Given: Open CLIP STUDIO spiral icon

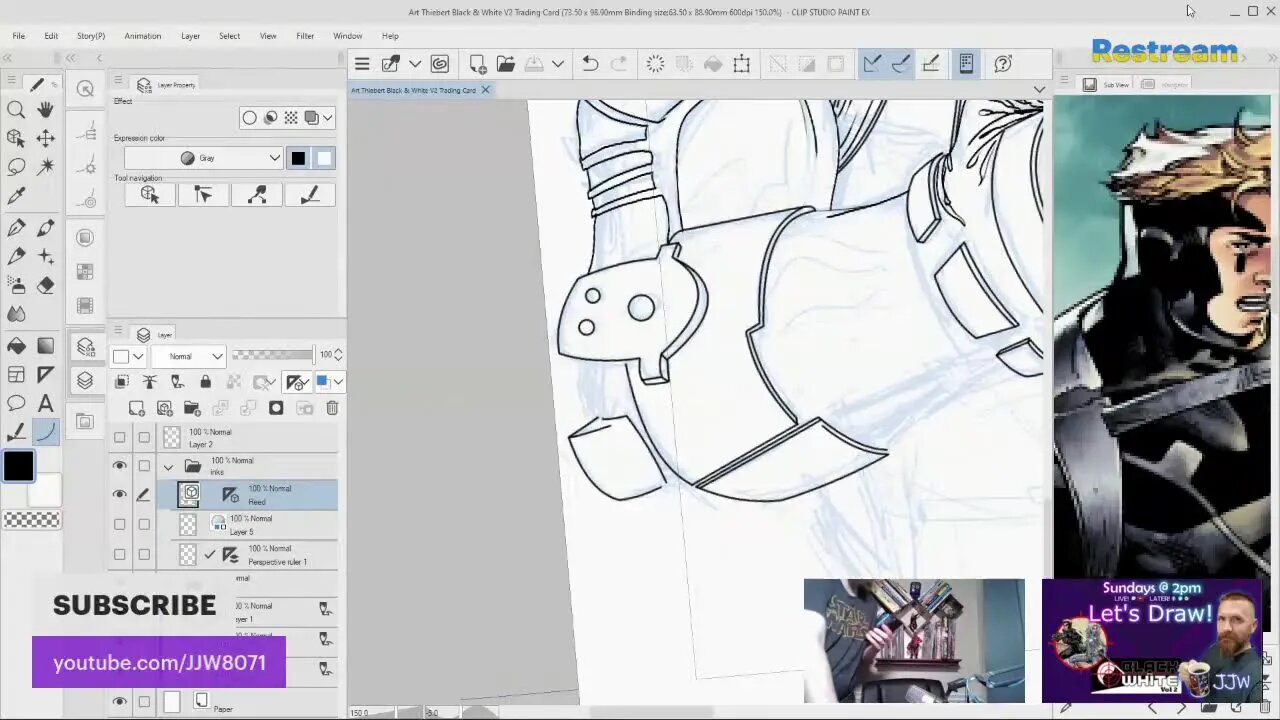Looking at the screenshot, I should click(x=440, y=64).
